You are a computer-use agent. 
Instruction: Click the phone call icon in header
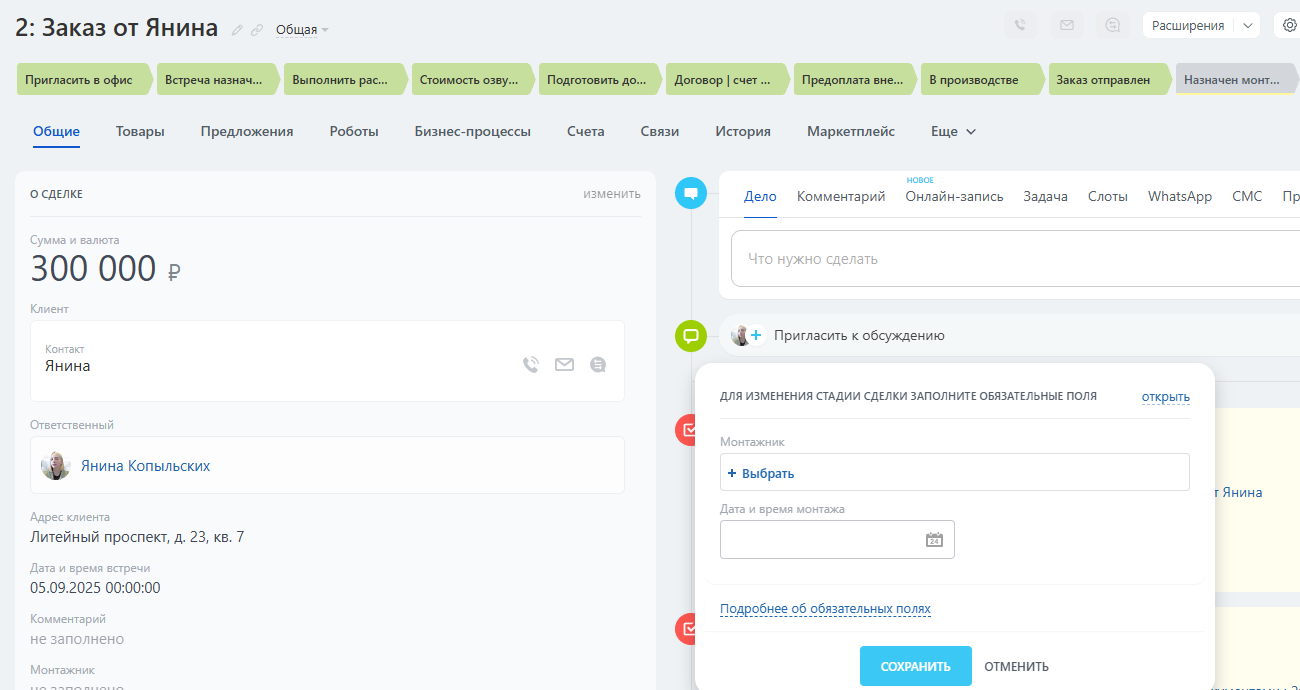(1020, 26)
